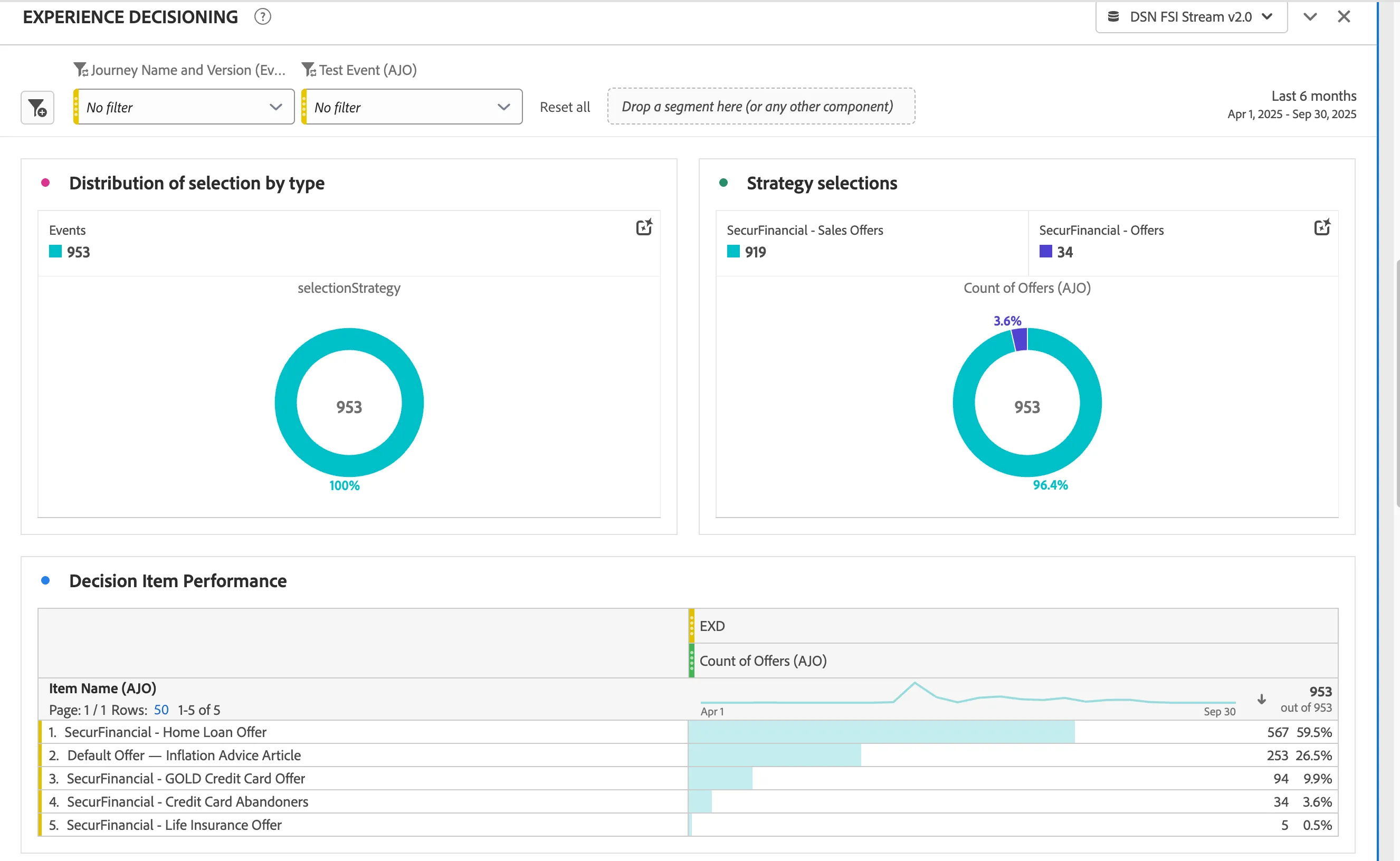Collapse the panel with the chevron arrow
1400x861 pixels.
[x=1310, y=16]
